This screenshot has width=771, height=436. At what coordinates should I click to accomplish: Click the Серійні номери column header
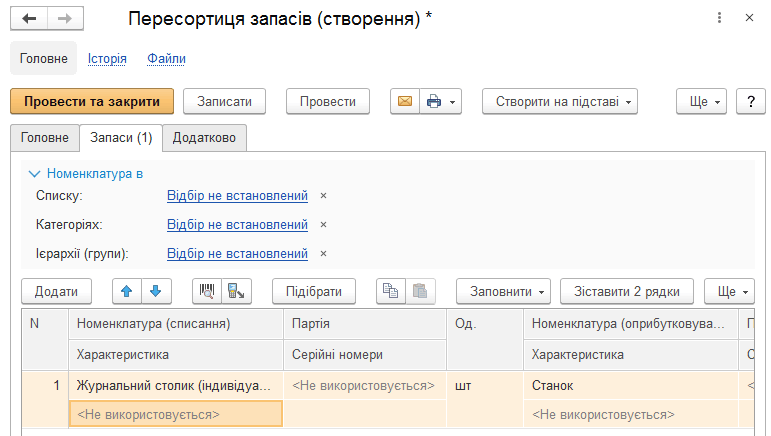(x=365, y=354)
